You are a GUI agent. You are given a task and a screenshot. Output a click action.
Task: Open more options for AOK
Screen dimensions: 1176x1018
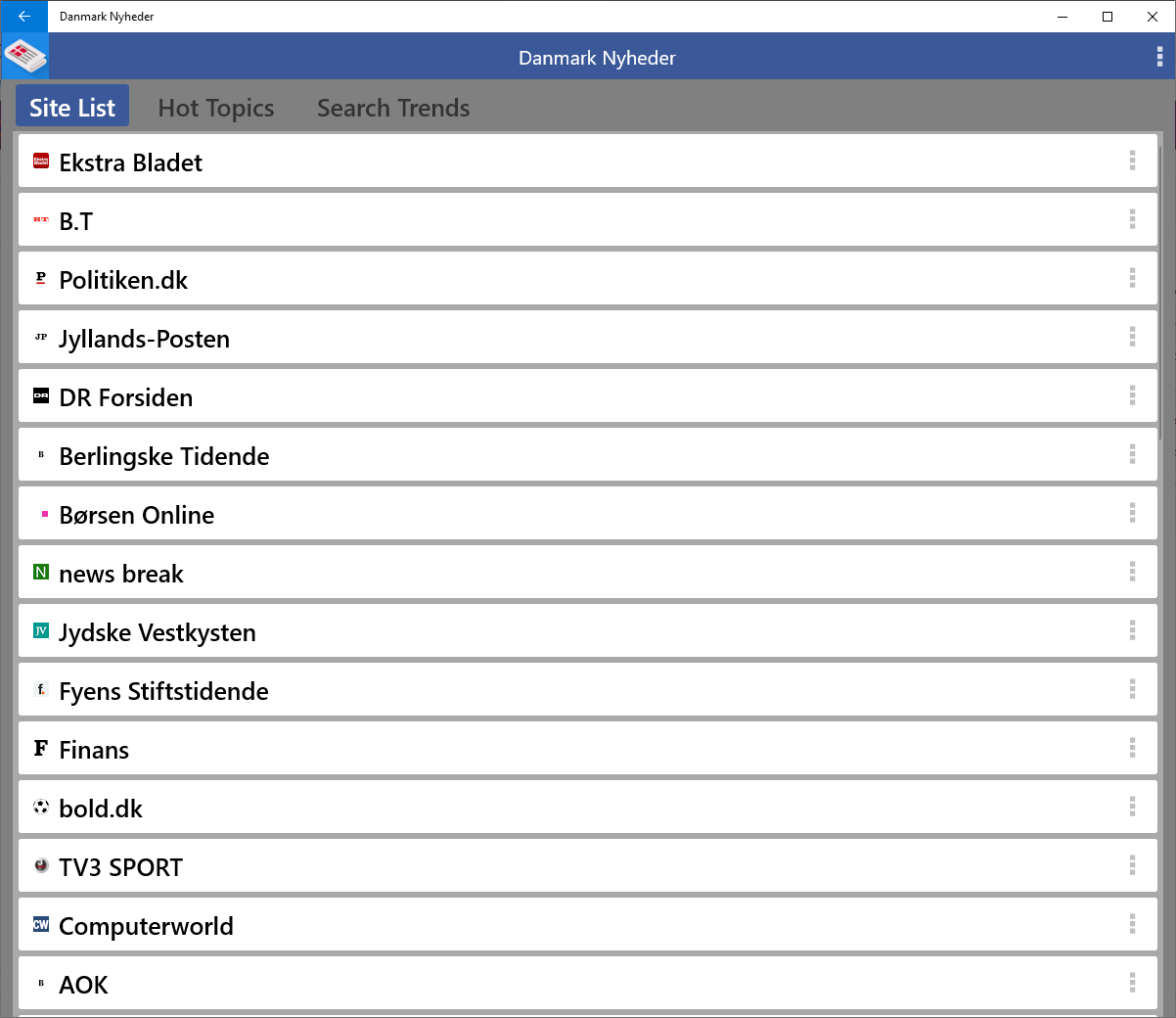coord(1132,983)
